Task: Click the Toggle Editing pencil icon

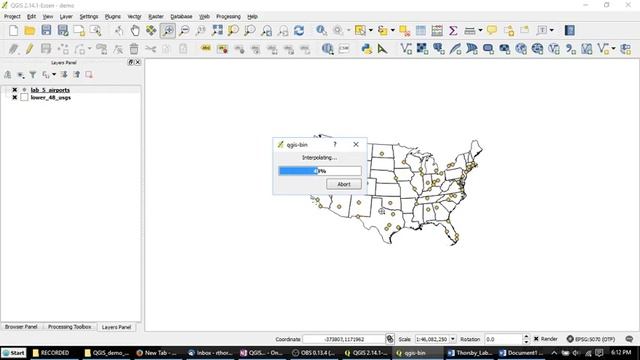Action: coord(29,49)
